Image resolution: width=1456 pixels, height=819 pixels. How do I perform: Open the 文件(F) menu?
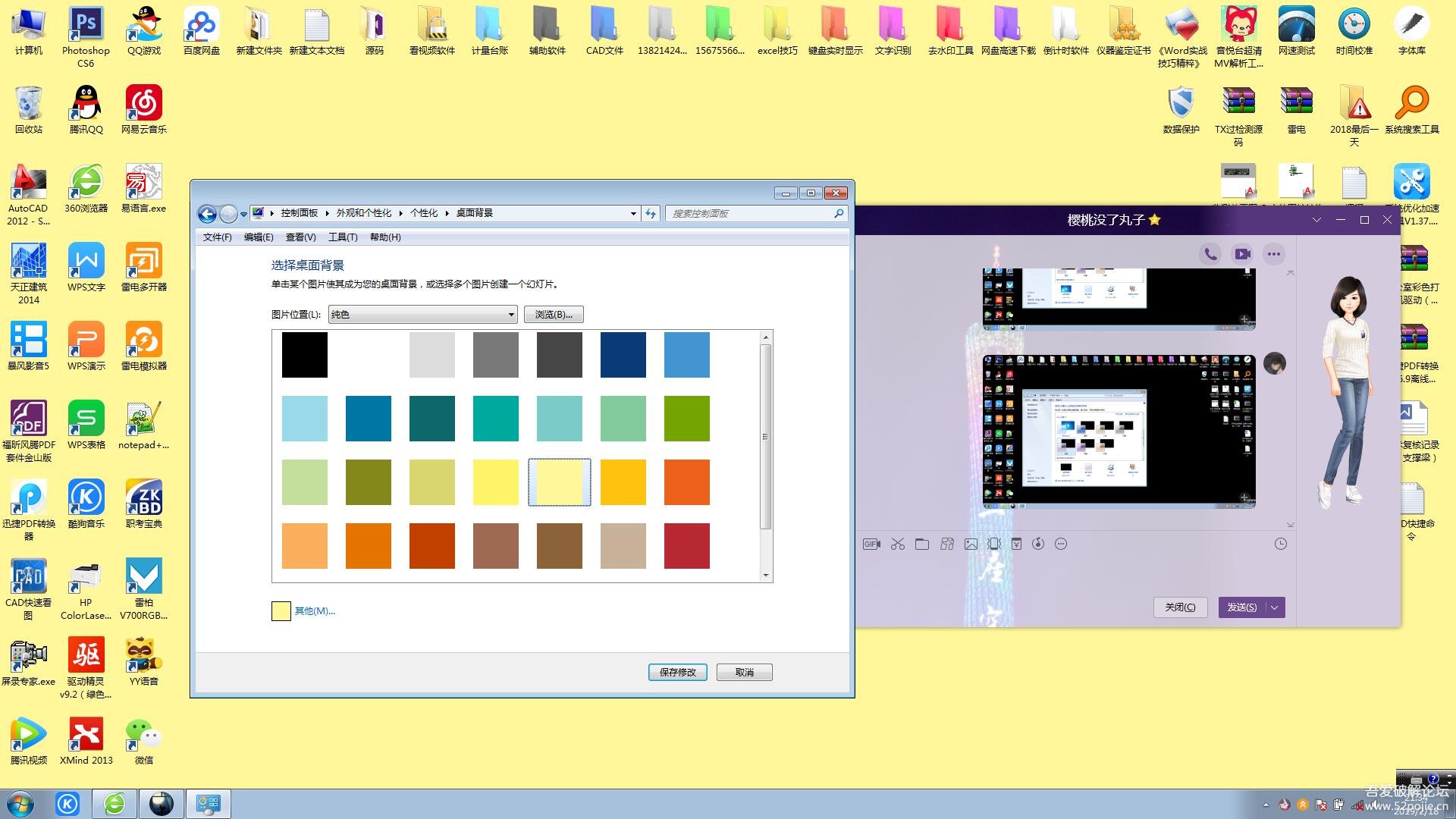point(217,237)
